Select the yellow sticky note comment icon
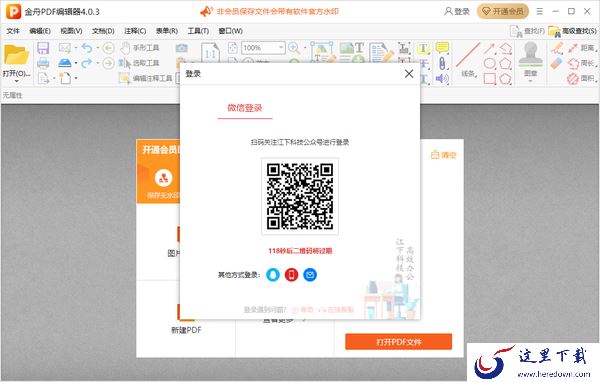Viewport: 600px width, 382px height. 442,48
